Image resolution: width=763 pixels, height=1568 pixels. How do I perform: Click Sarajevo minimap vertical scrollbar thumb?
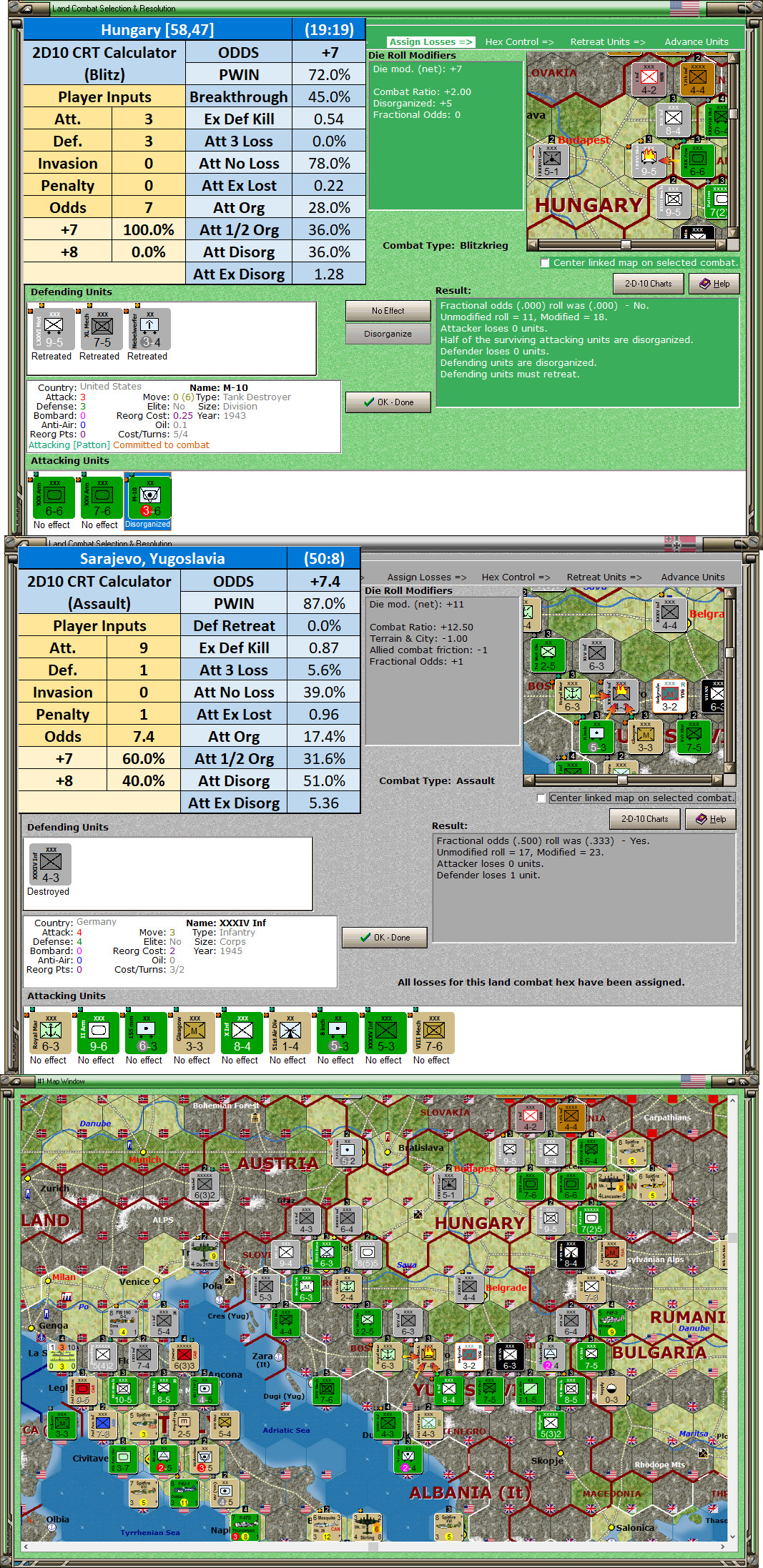coord(730,652)
